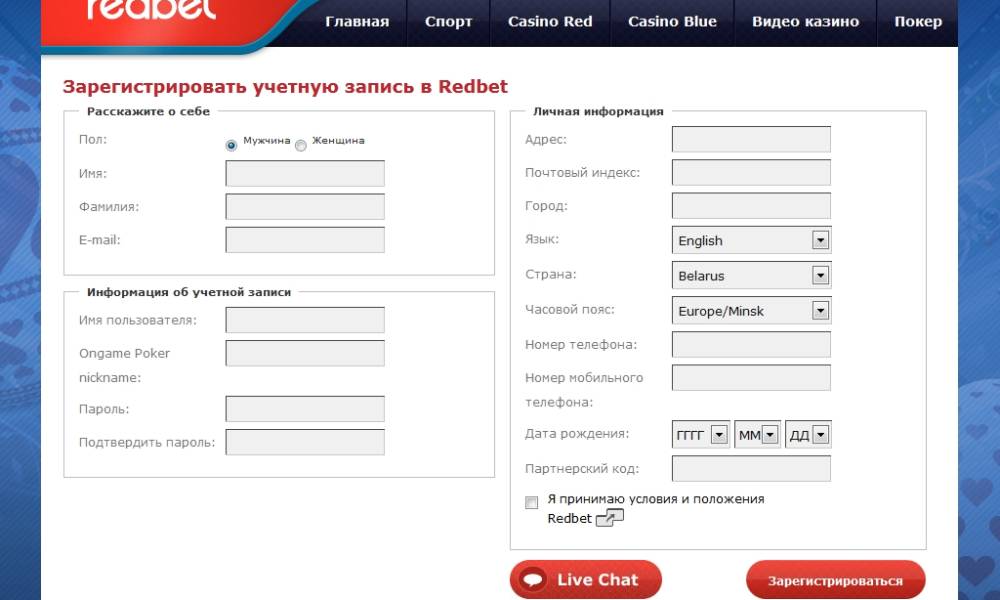Open the Покер menu item
Image resolution: width=1000 pixels, height=600 pixels.
point(918,22)
